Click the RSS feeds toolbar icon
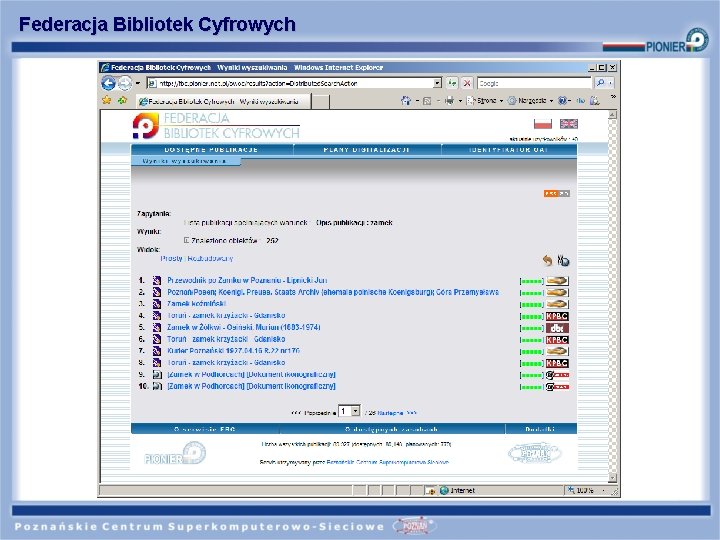This screenshot has width=720, height=540. (x=427, y=101)
